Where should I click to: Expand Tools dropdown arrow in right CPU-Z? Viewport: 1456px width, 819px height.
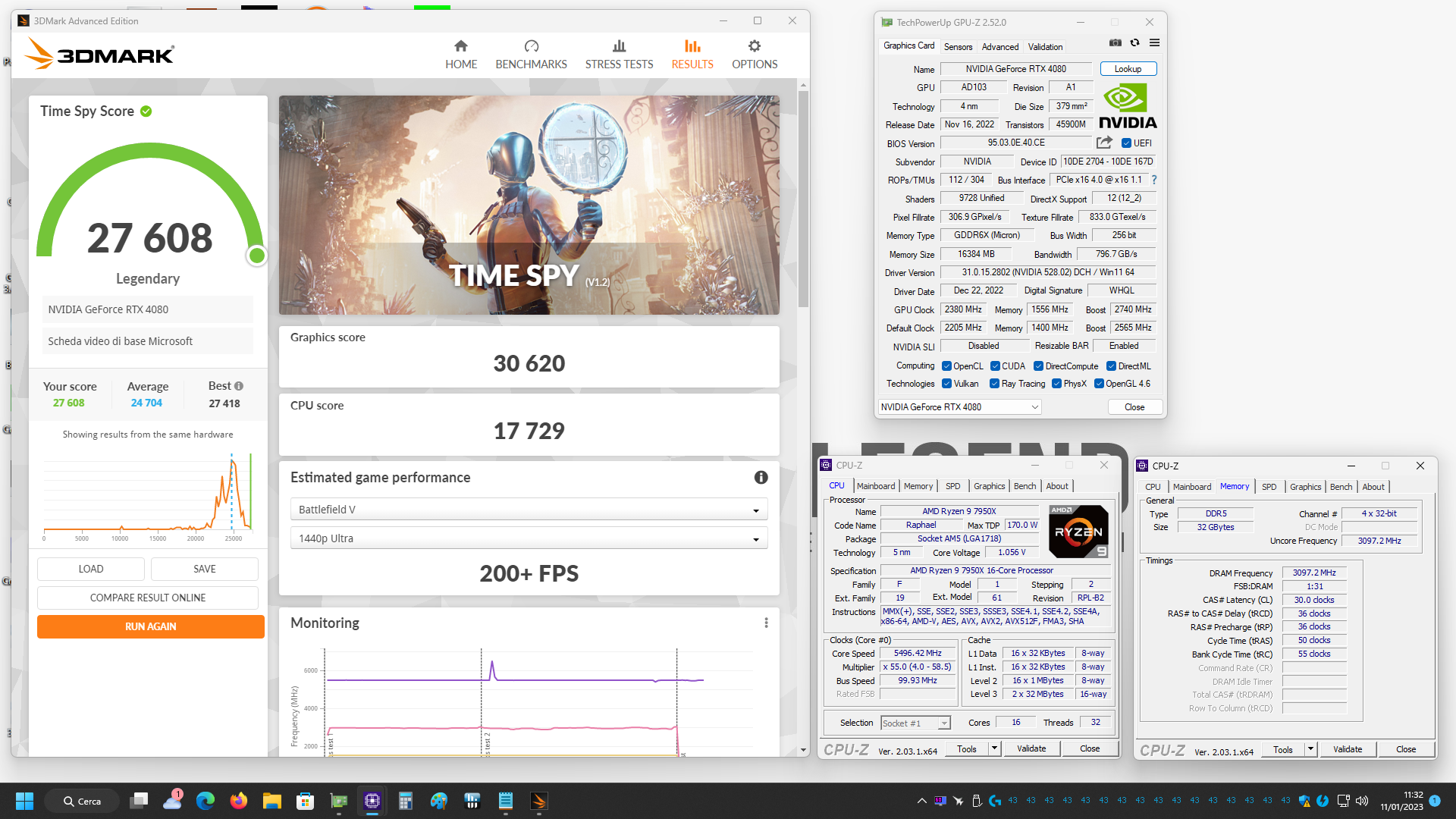pos(1310,750)
